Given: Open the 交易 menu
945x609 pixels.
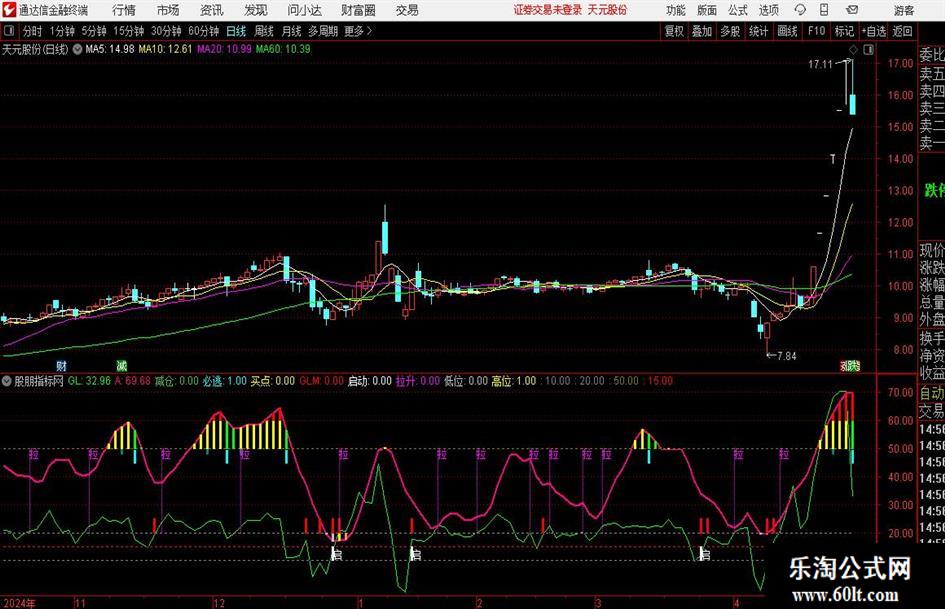Looking at the screenshot, I should tap(407, 10).
